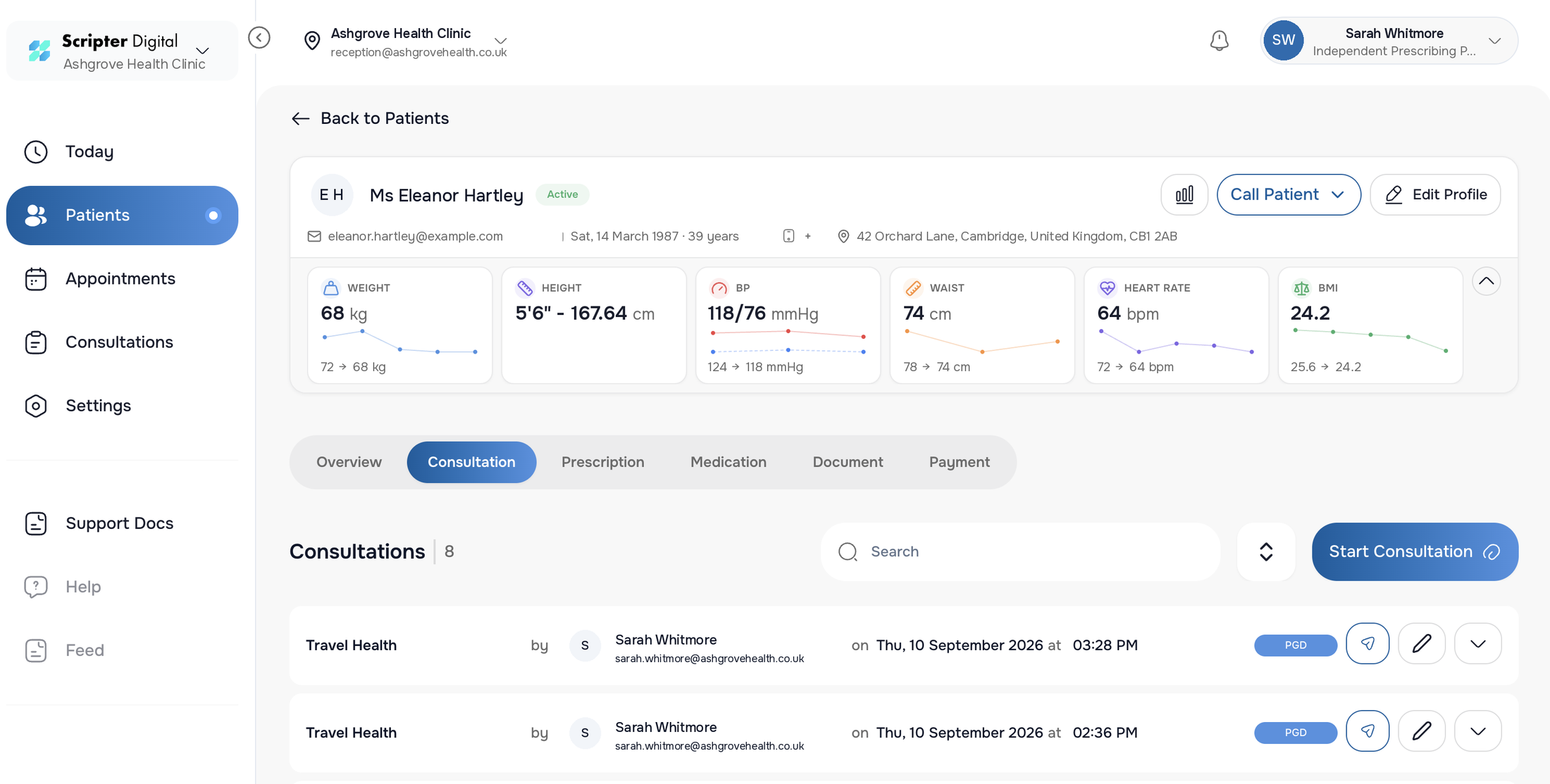The height and width of the screenshot is (784, 1550).
Task: Click Edit Profile button
Action: coord(1435,194)
